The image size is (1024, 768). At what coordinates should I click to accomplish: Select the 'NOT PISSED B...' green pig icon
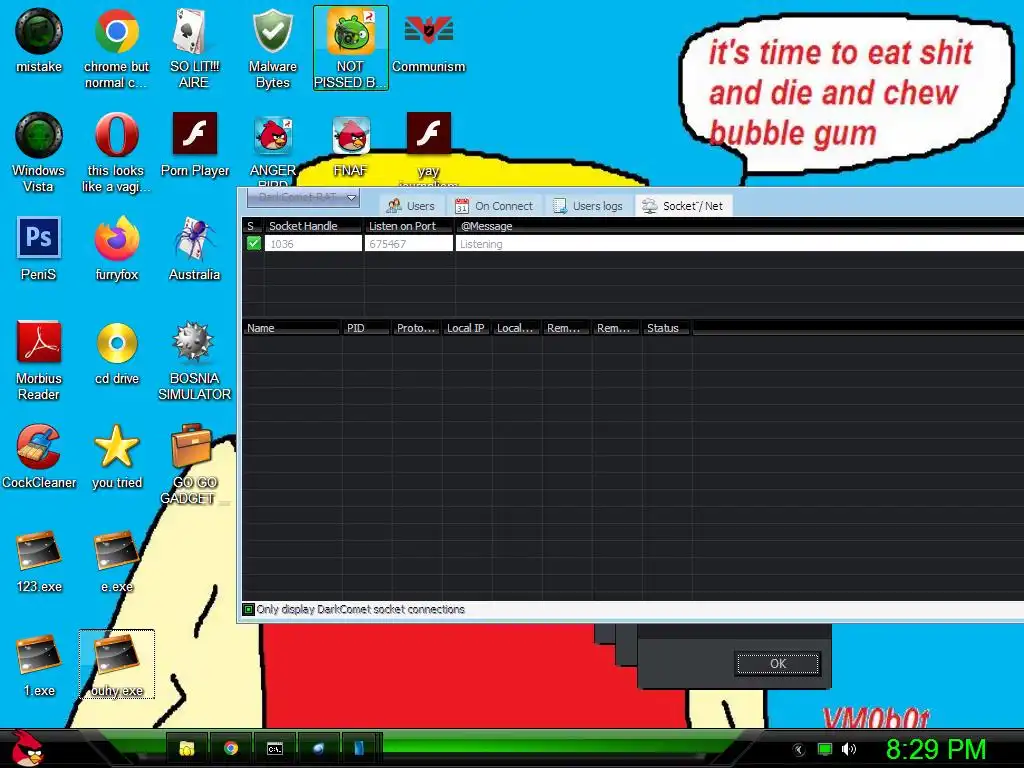click(x=351, y=49)
